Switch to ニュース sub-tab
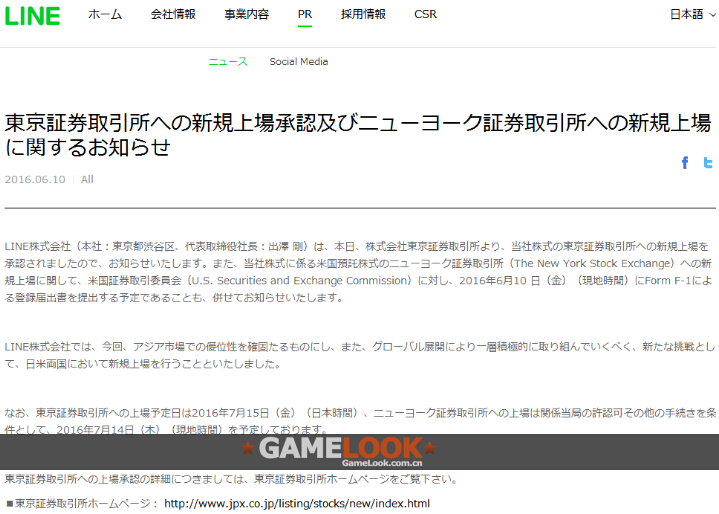This screenshot has height=514, width=719. 228,61
